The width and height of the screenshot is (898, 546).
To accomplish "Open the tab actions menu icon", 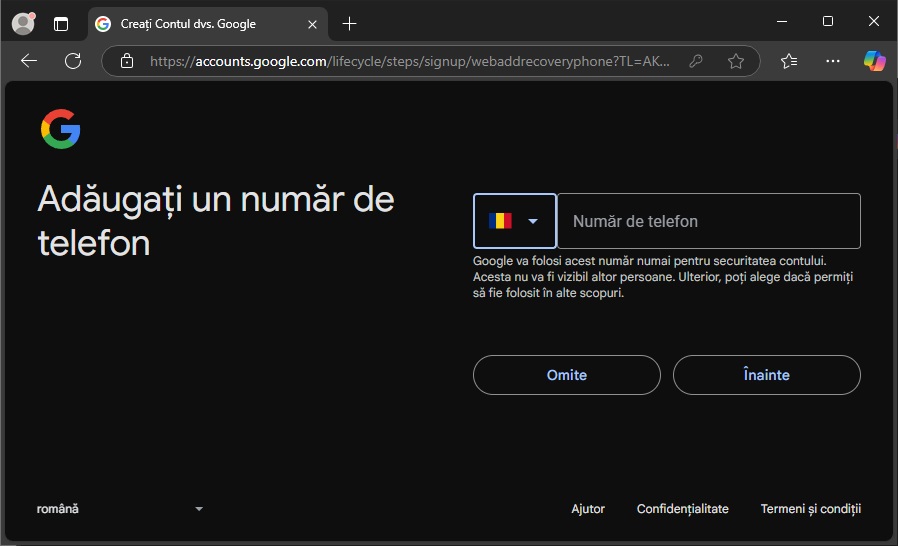I will (61, 23).
